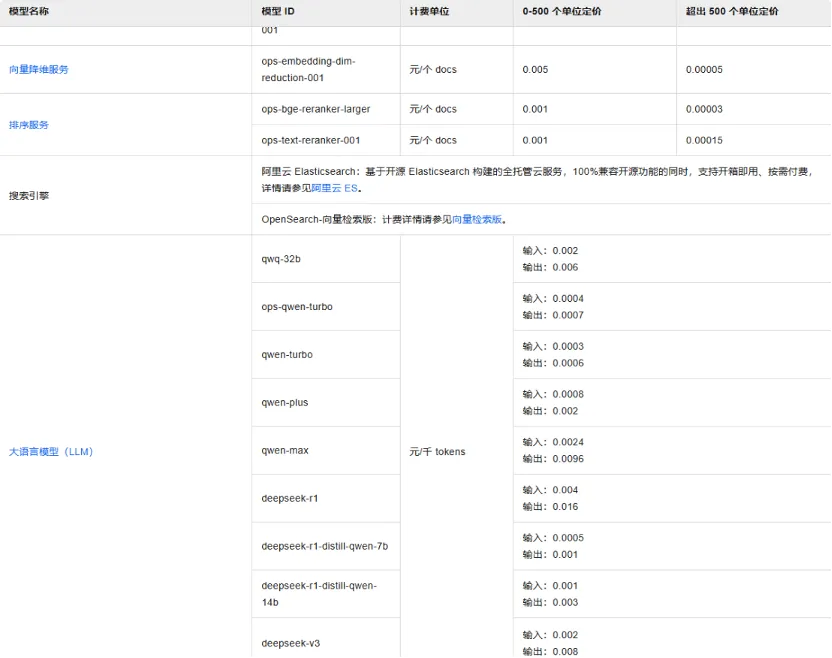Click the 输出: 0.016 value
Viewport: 832px width, 658px height.
pos(550,507)
